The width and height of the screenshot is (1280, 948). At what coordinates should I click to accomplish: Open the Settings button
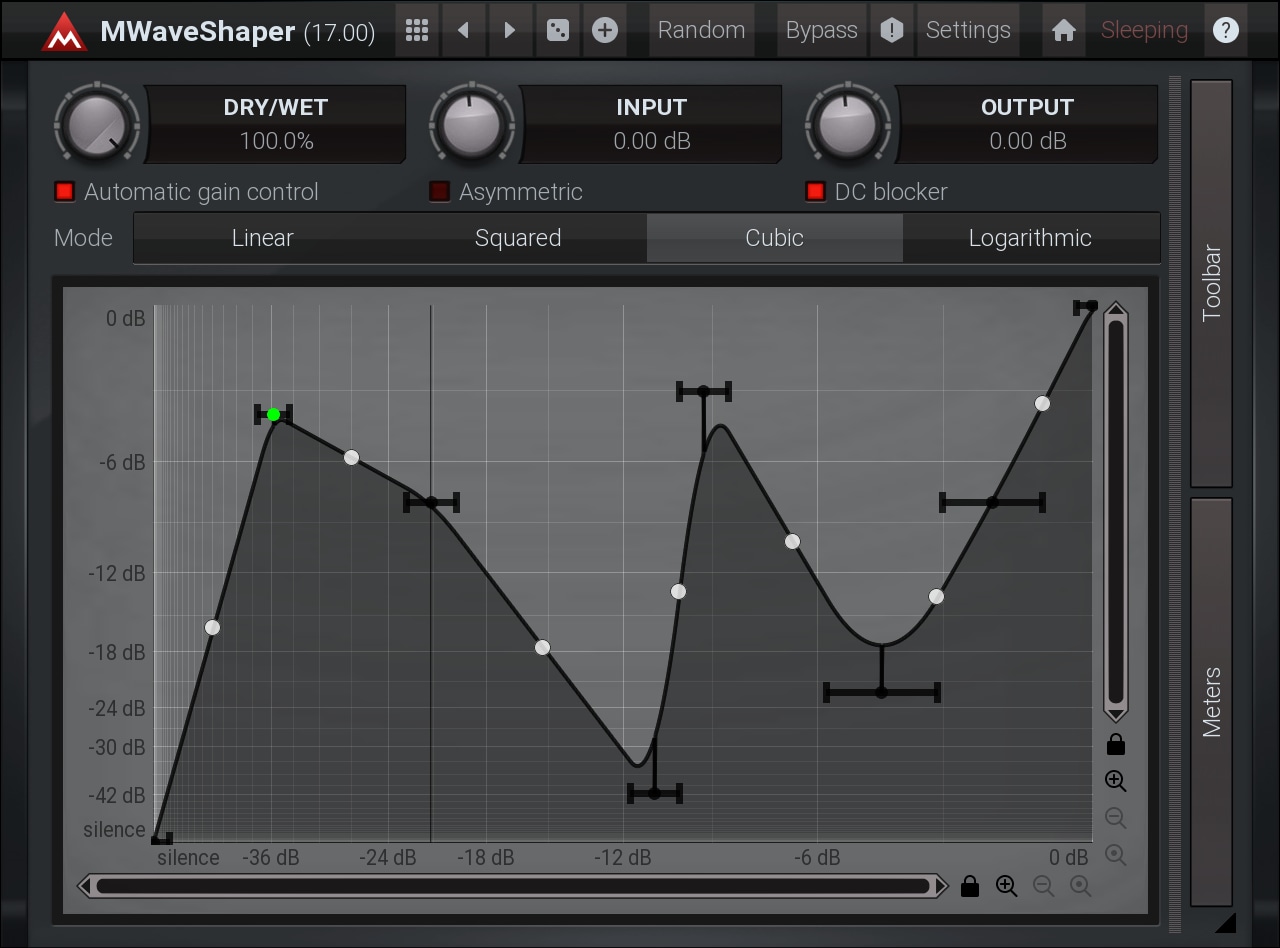968,30
